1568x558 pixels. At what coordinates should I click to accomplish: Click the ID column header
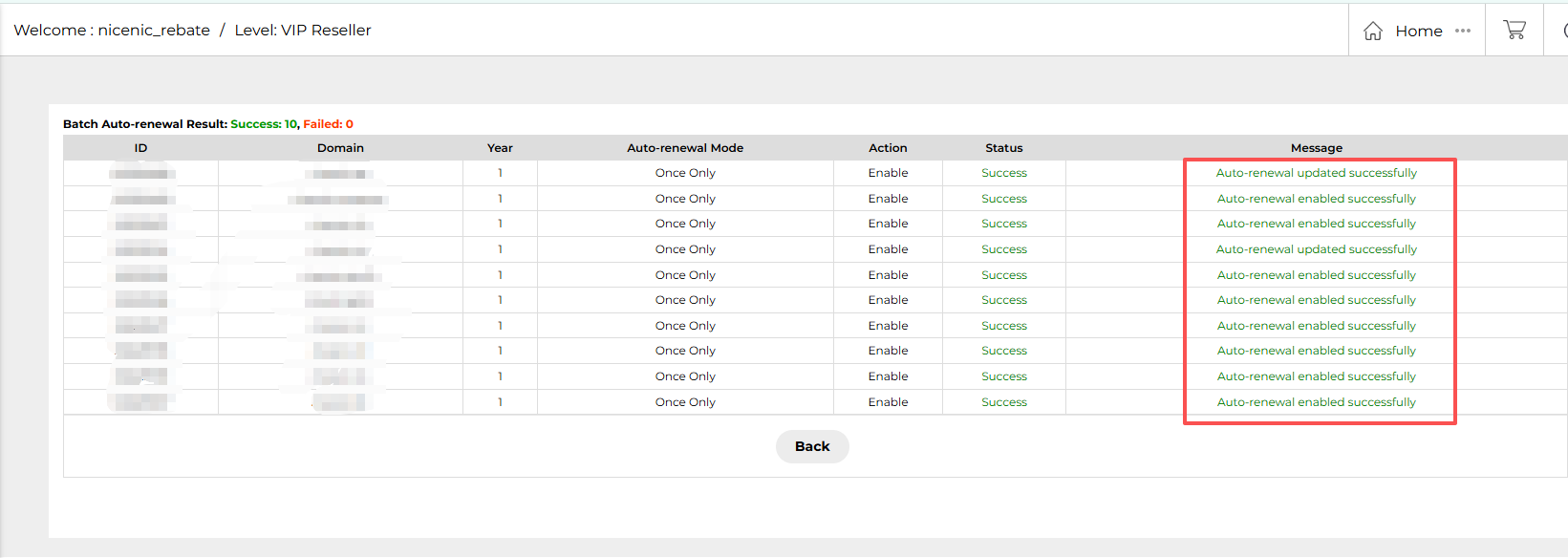tap(140, 148)
